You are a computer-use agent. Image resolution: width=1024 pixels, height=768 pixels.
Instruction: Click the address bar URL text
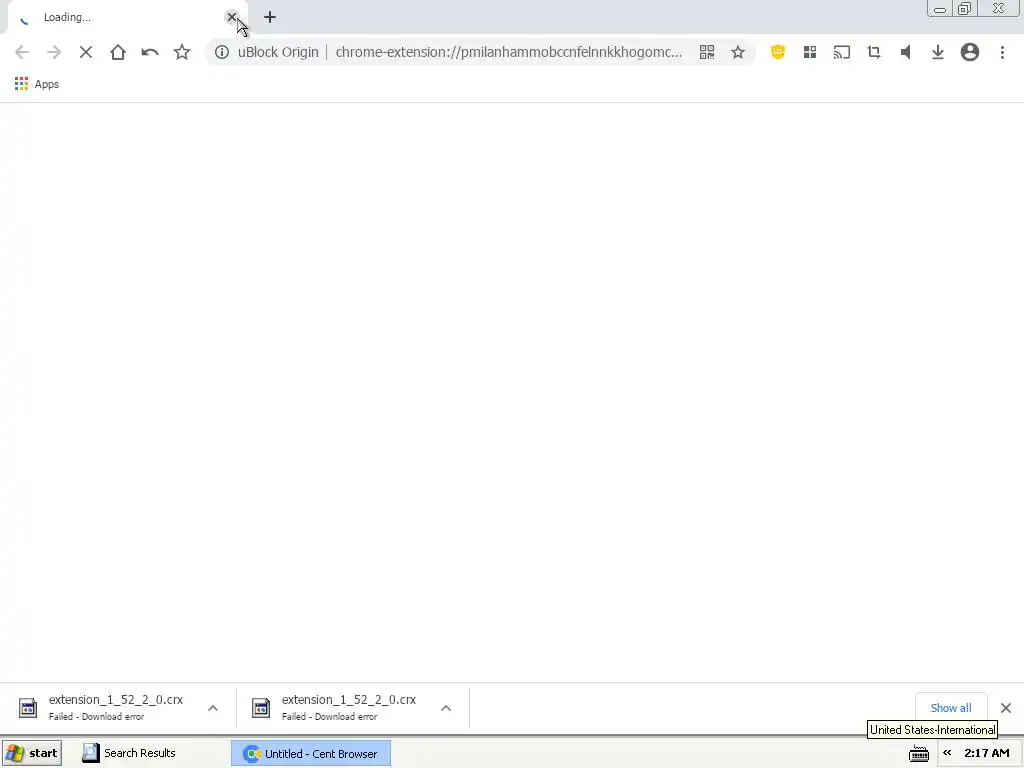pos(509,52)
